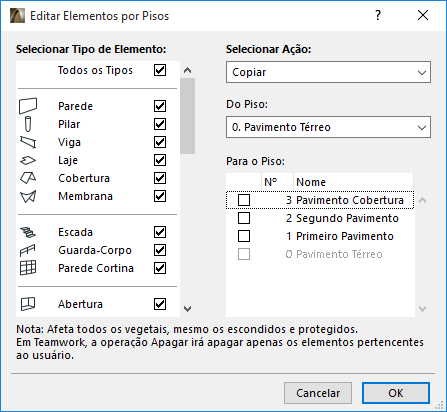The image size is (447, 412).
Task: Close the Editar Elementos por Pisos dialog
Action: [423, 15]
